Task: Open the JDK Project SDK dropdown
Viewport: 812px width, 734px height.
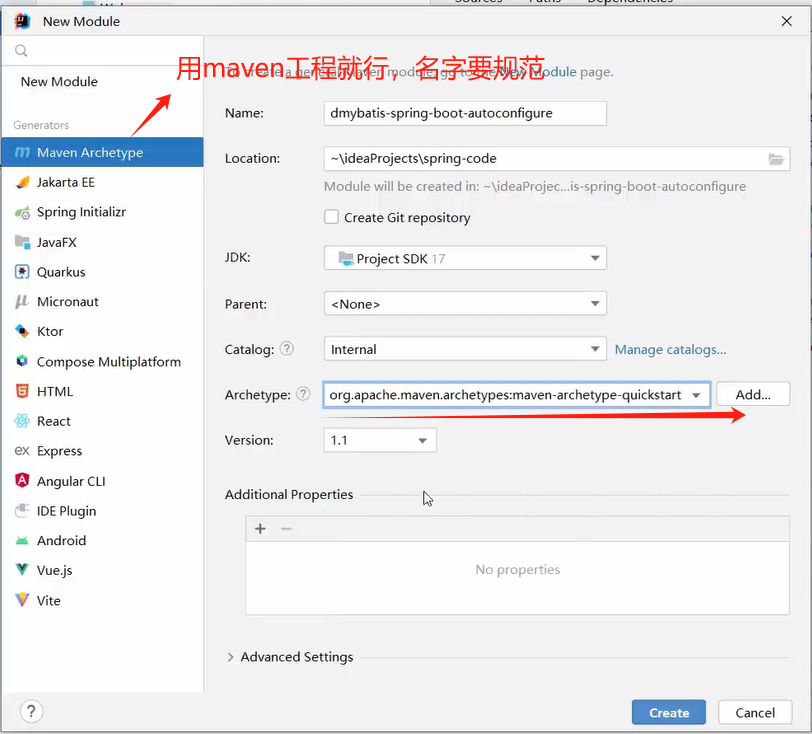Action: tap(465, 258)
